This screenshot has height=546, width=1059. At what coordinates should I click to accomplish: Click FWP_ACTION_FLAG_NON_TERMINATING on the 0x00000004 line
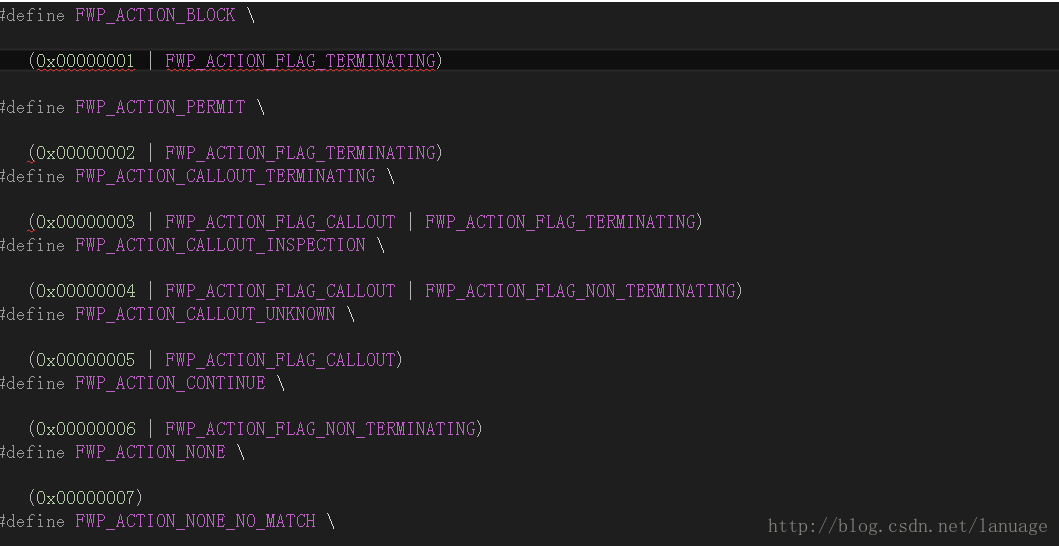580,291
